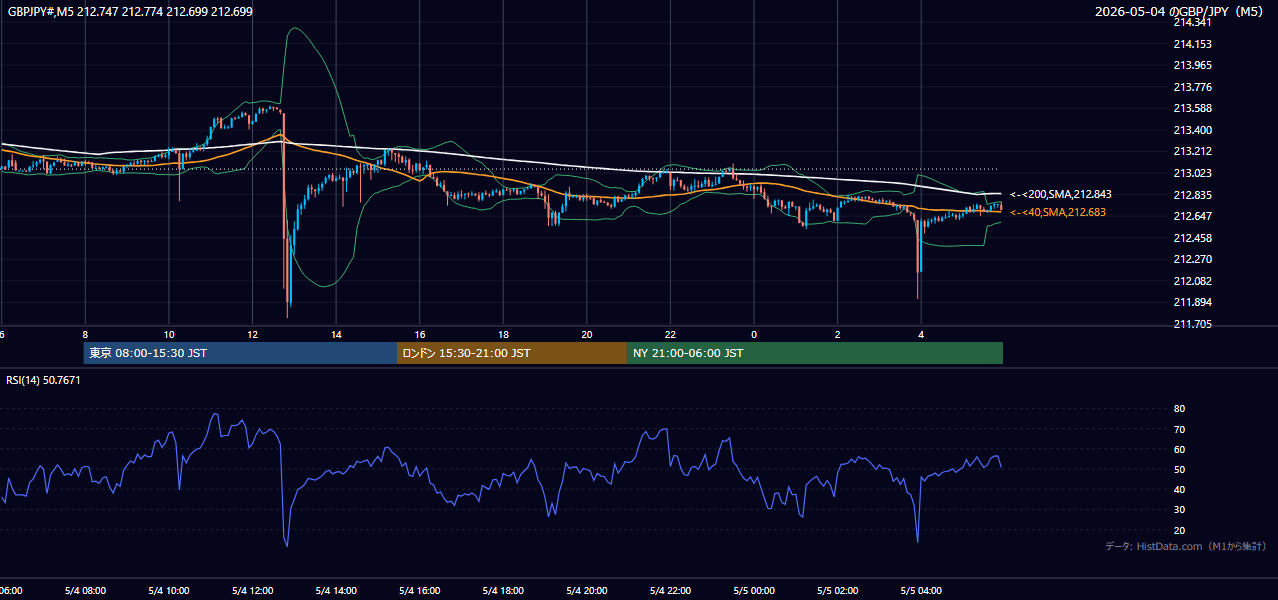Click price axis value 212.082
1278x600 pixels.
coord(1192,281)
